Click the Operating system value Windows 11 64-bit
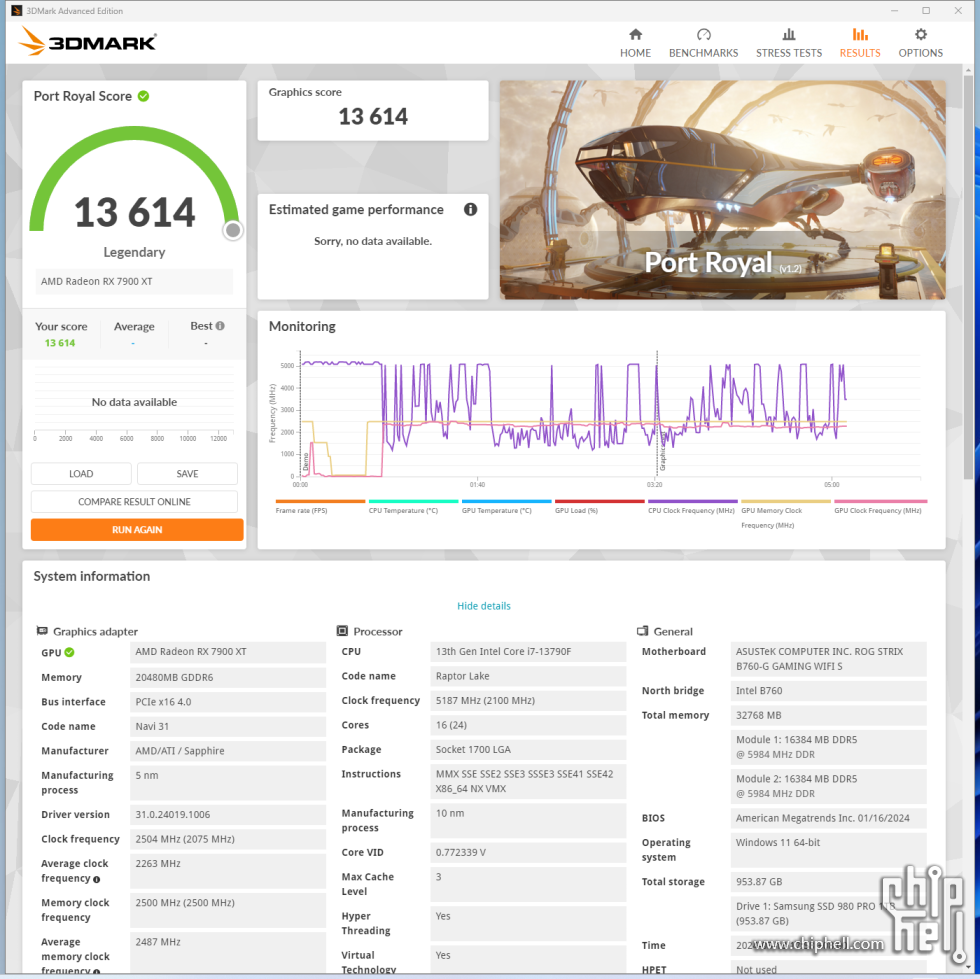The width and height of the screenshot is (980, 979). point(828,850)
